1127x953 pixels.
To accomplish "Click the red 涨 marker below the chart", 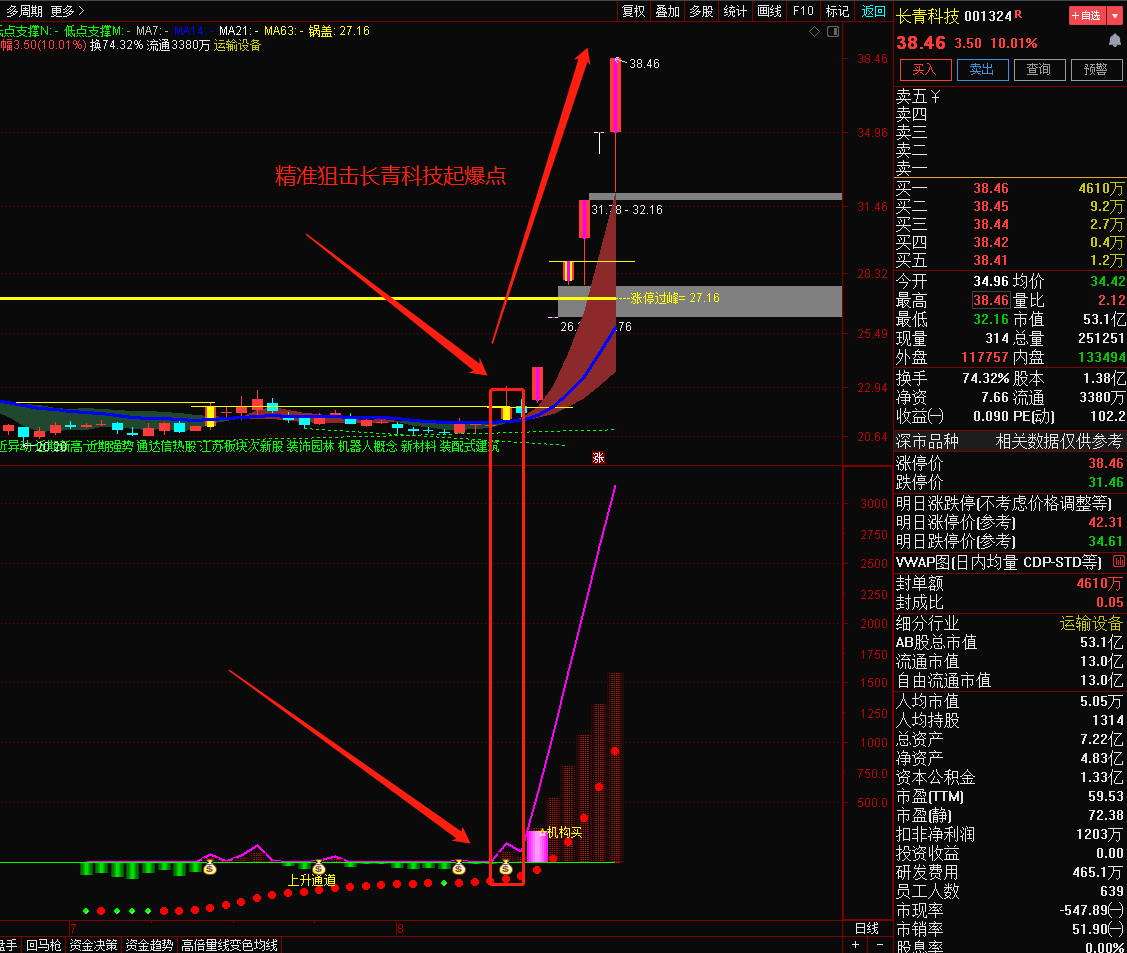I will coord(598,458).
